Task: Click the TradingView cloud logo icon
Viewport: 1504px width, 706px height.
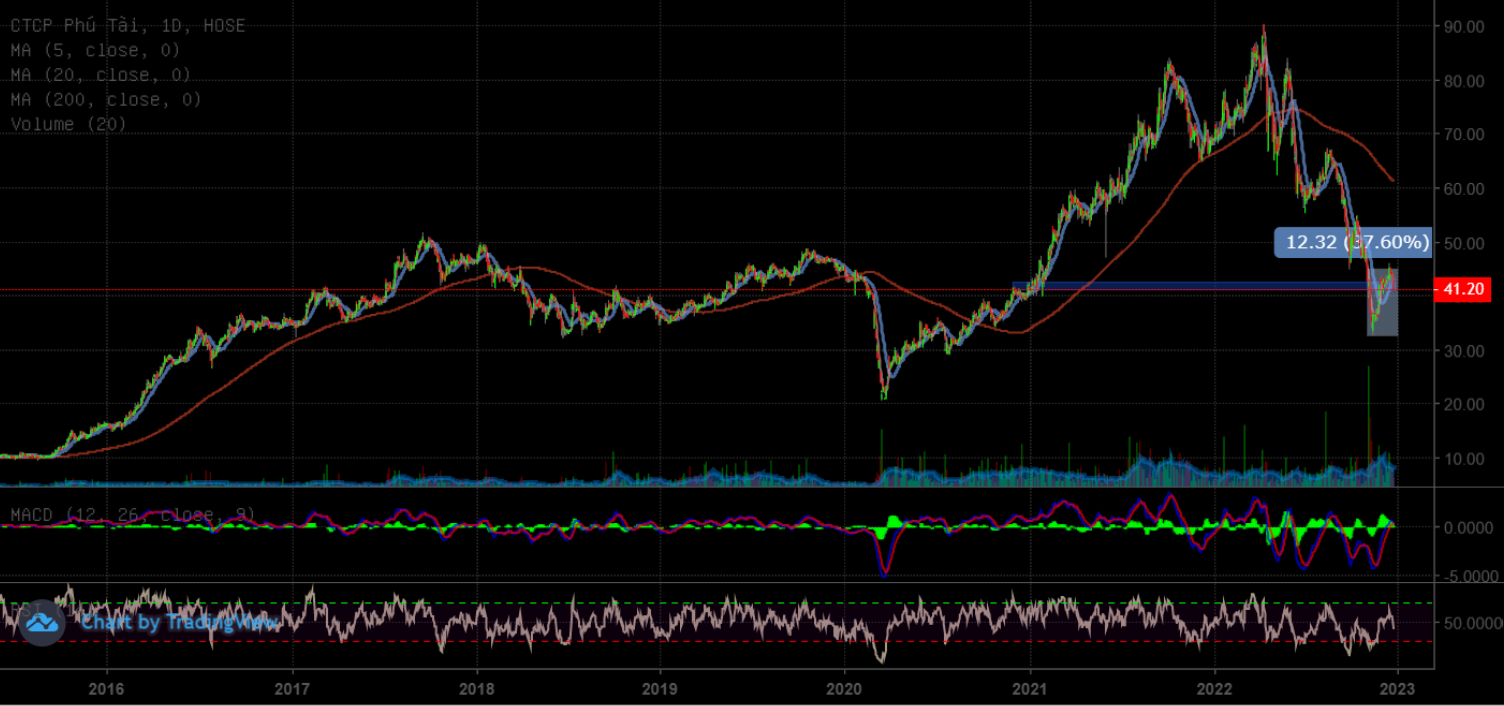Action: 41,622
